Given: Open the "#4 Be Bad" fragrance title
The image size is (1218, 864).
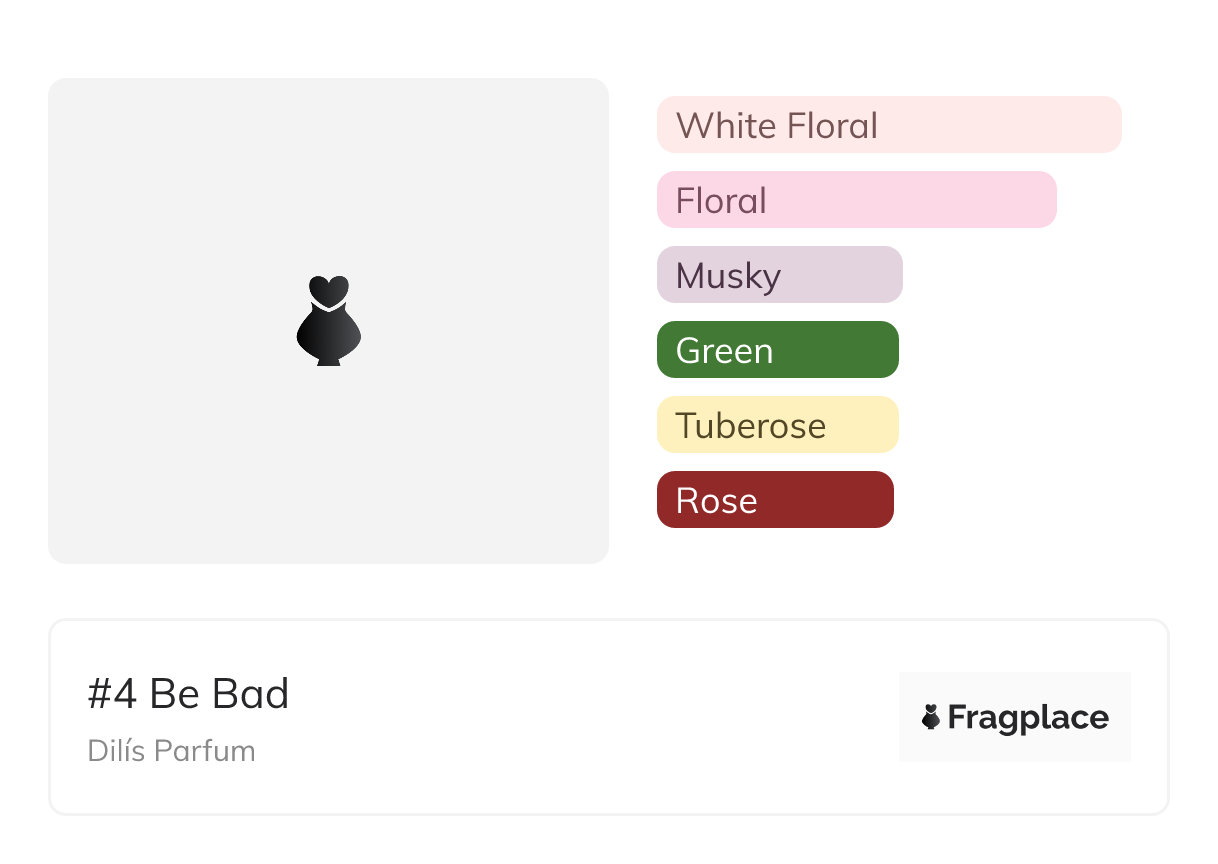Looking at the screenshot, I should click(188, 694).
